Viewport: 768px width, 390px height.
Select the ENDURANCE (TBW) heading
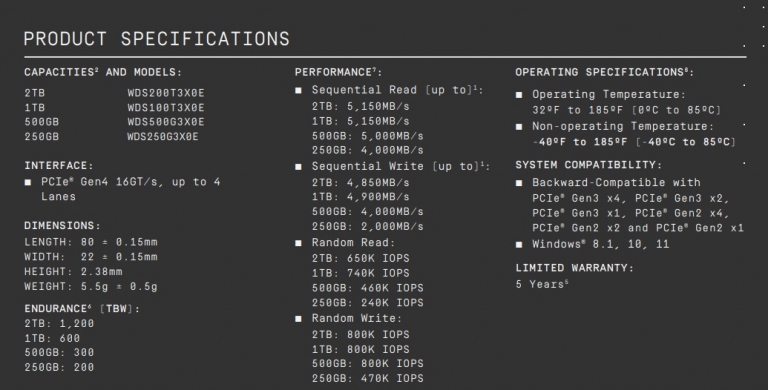82,309
